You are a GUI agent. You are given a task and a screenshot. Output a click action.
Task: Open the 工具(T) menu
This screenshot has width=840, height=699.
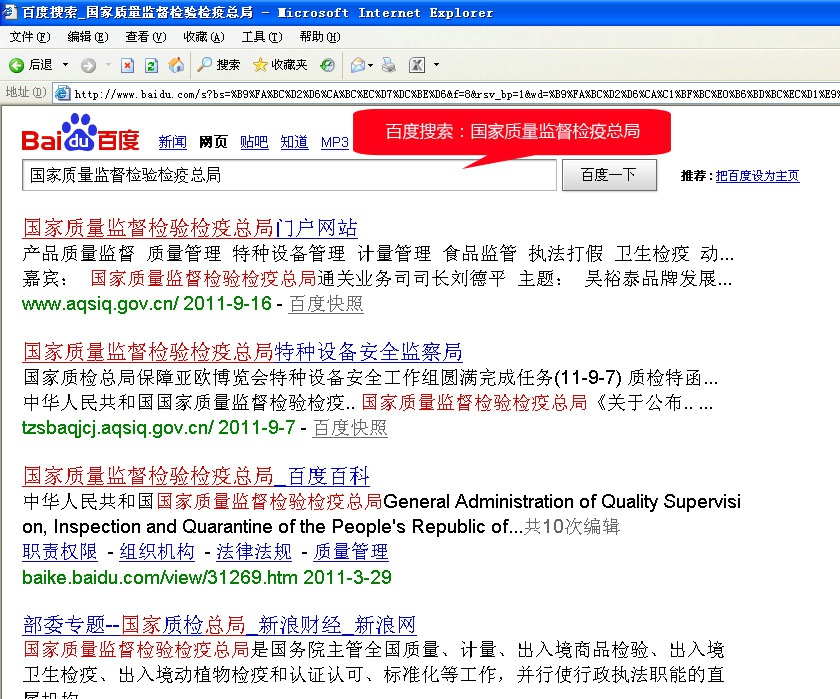click(261, 37)
